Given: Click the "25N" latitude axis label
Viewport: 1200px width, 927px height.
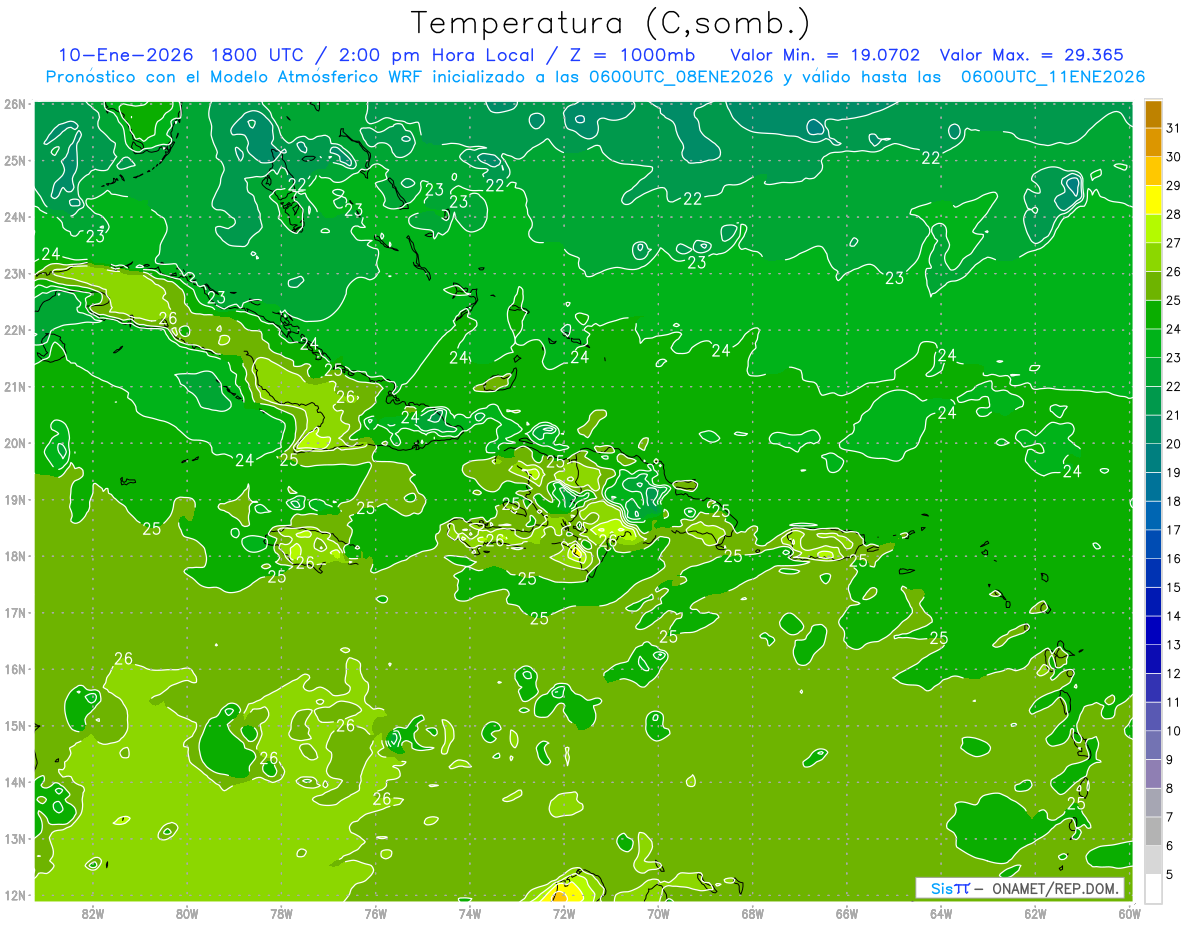Looking at the screenshot, I should [15, 160].
